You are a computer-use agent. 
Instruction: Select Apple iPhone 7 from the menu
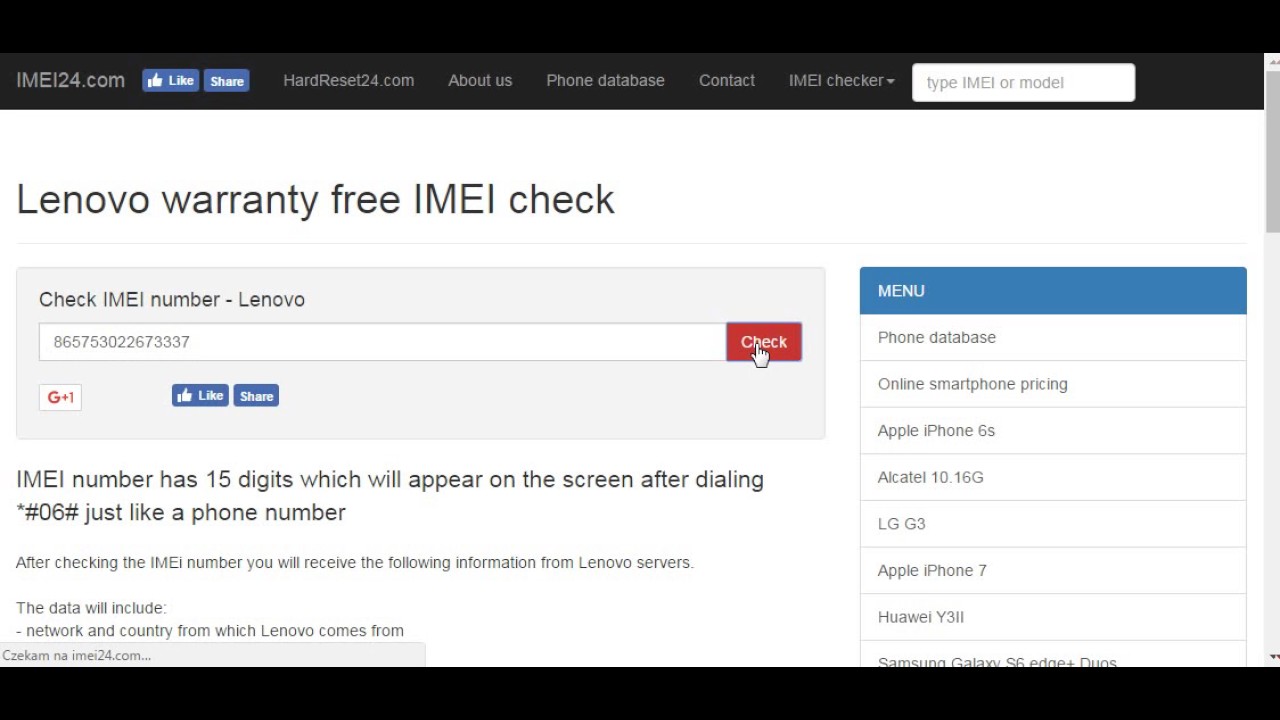1053,570
